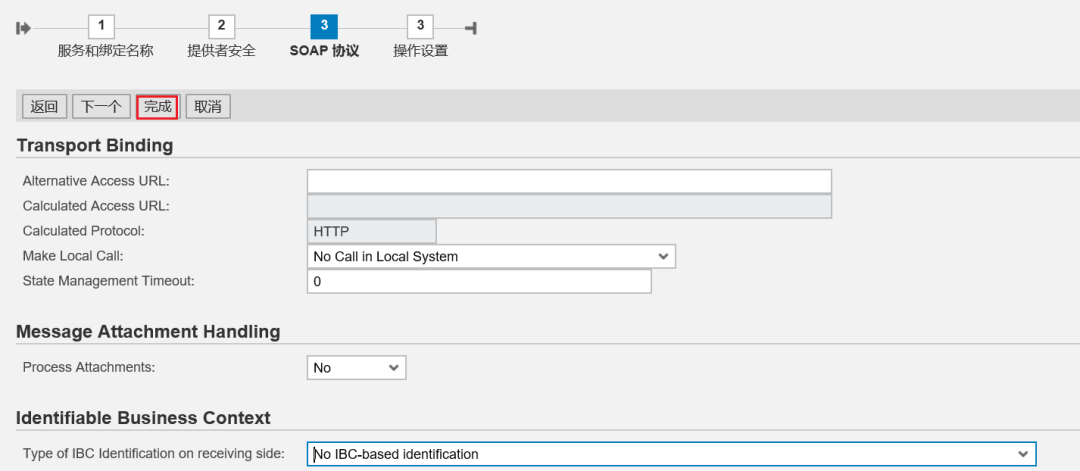The width and height of the screenshot is (1080, 471).
Task: Click the Alternative Access URL label
Action: (x=96, y=182)
